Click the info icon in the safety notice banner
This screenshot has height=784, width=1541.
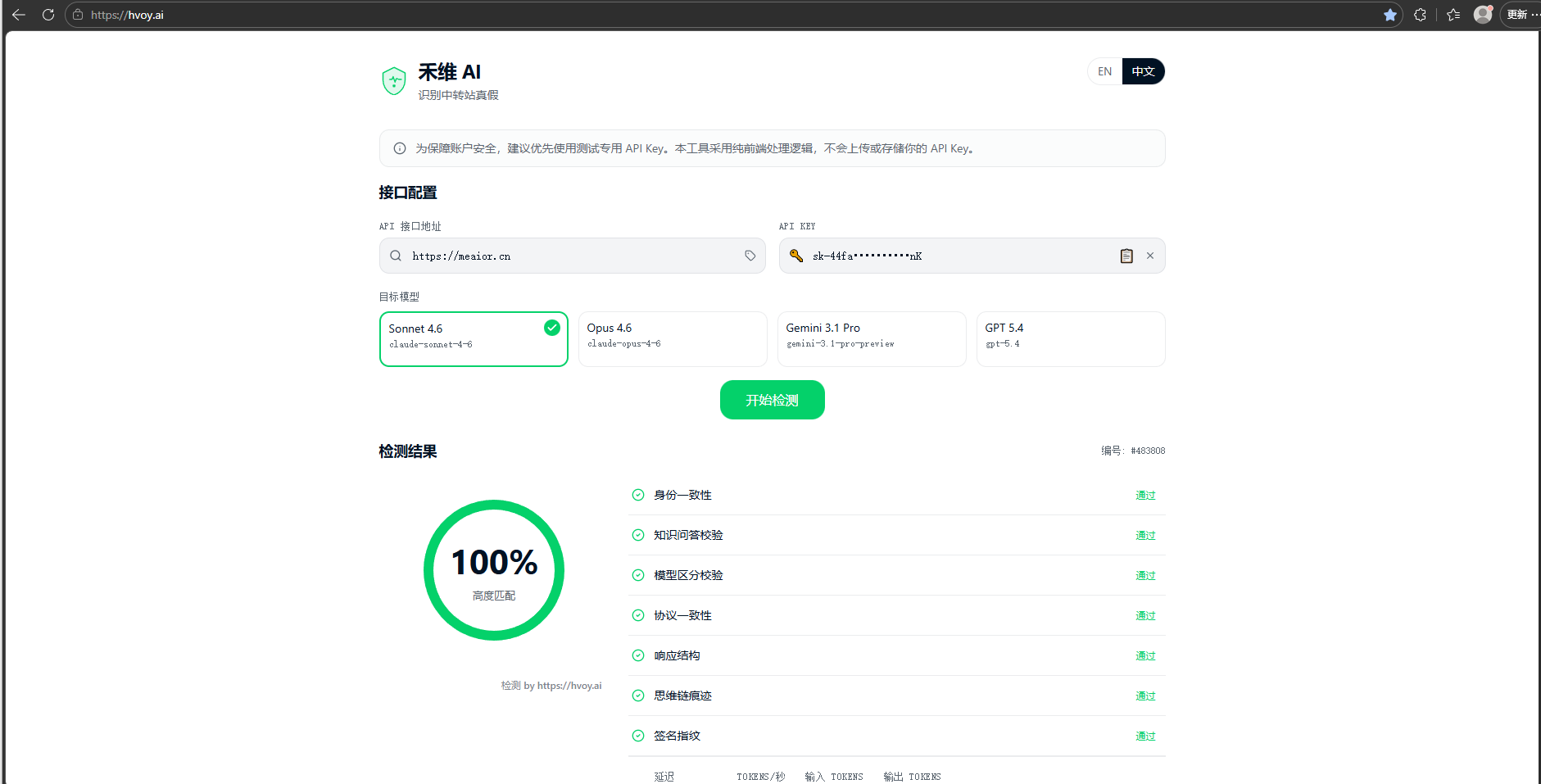click(400, 148)
